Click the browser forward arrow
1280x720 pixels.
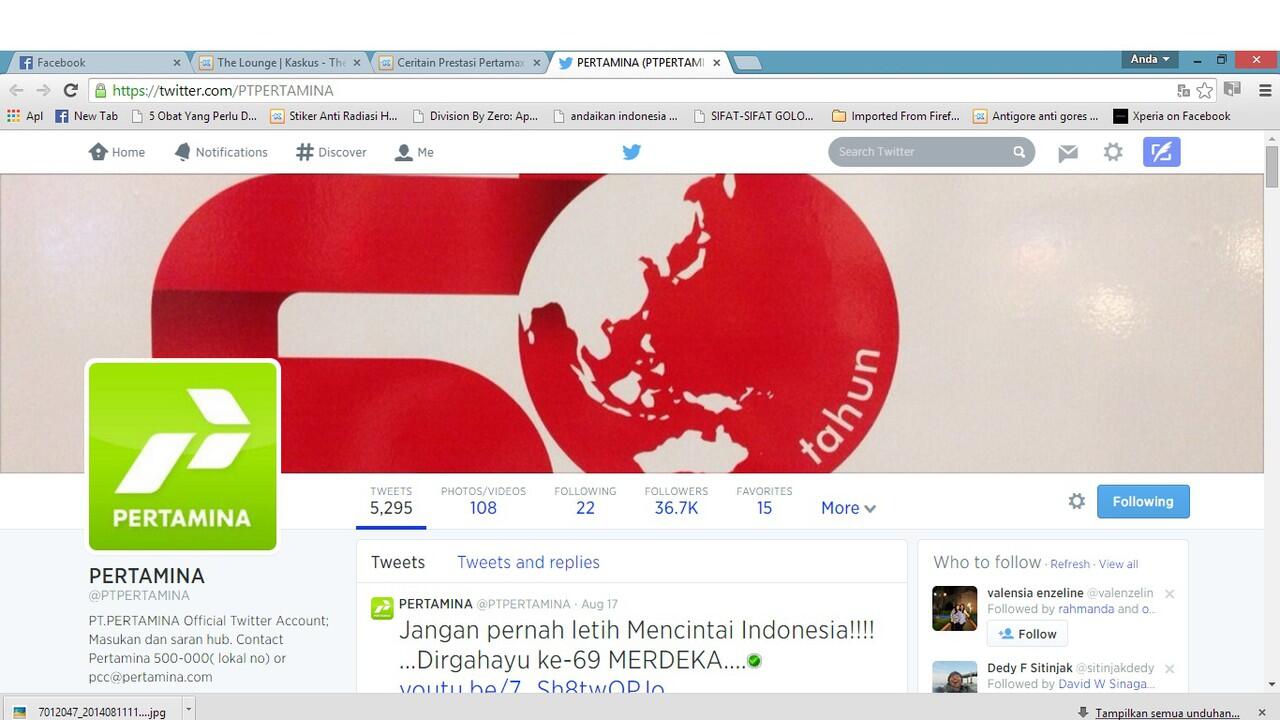pos(43,90)
